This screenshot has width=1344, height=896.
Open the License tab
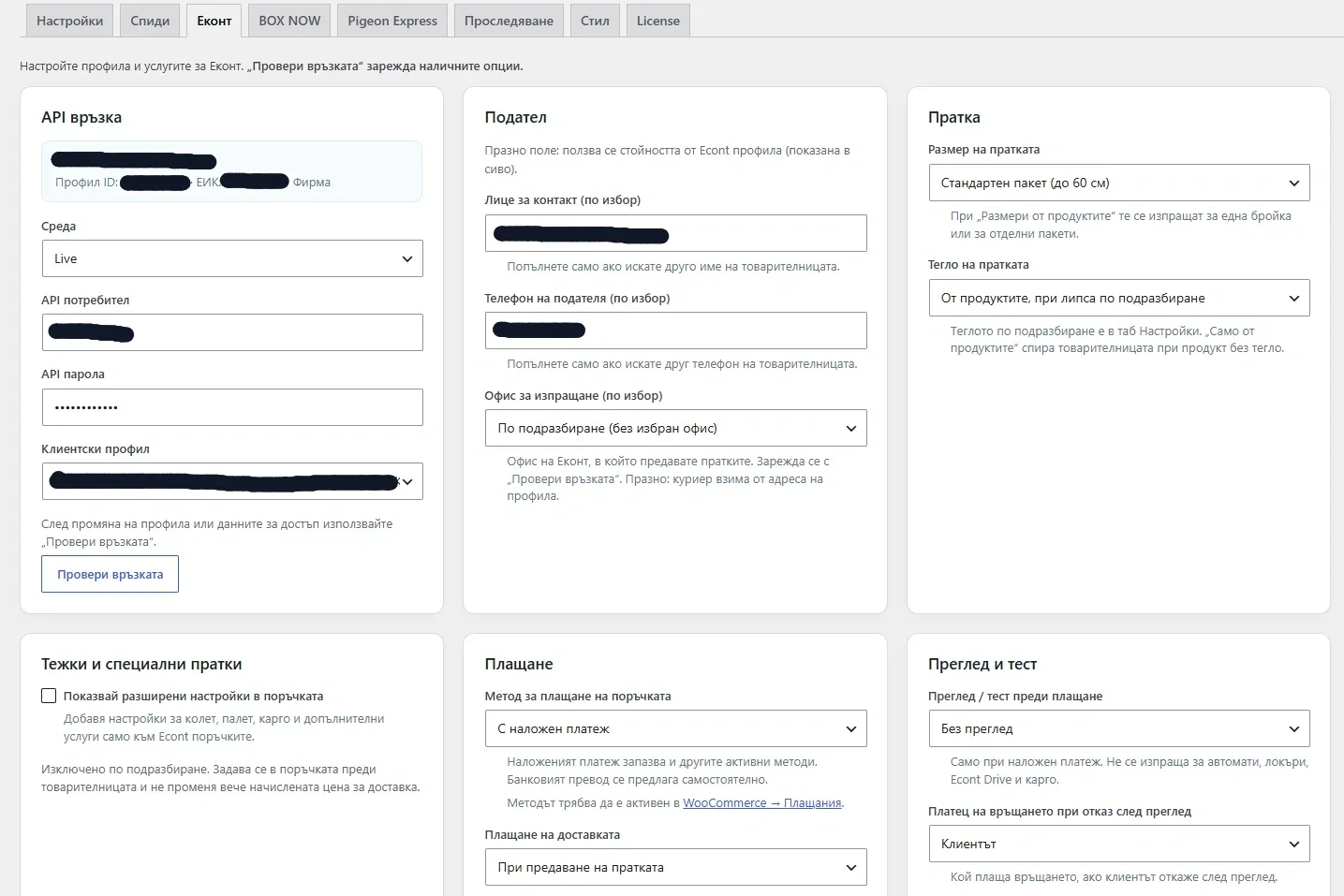click(x=658, y=21)
